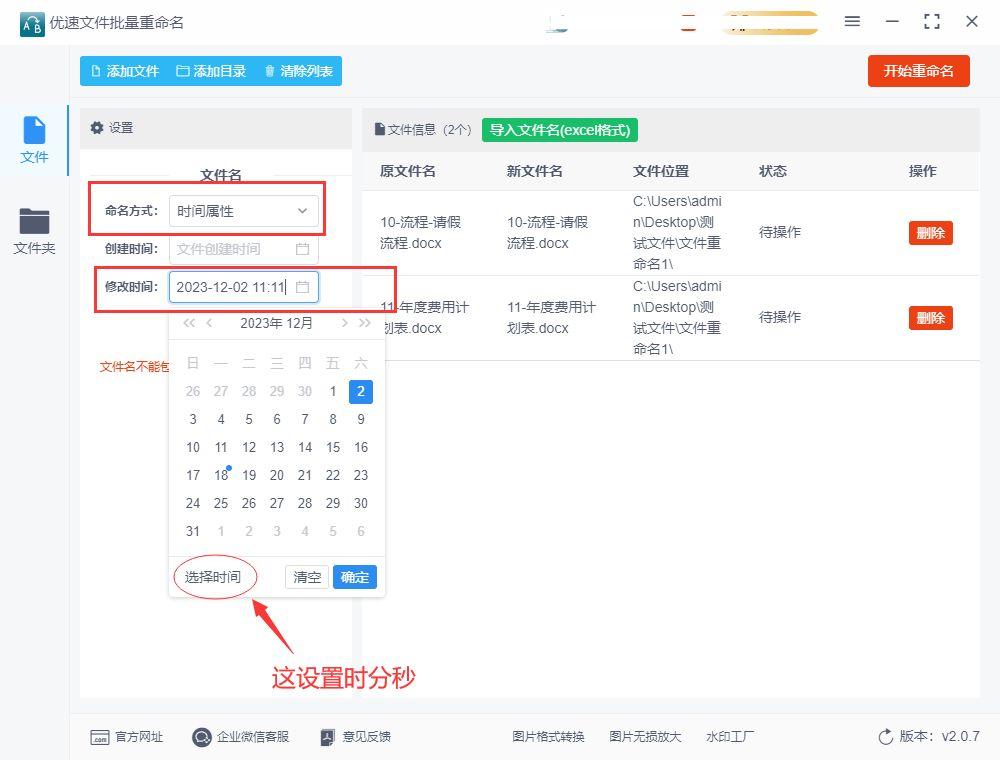
Task: Click 导入文件名(excel格式) import button
Action: (x=560, y=130)
